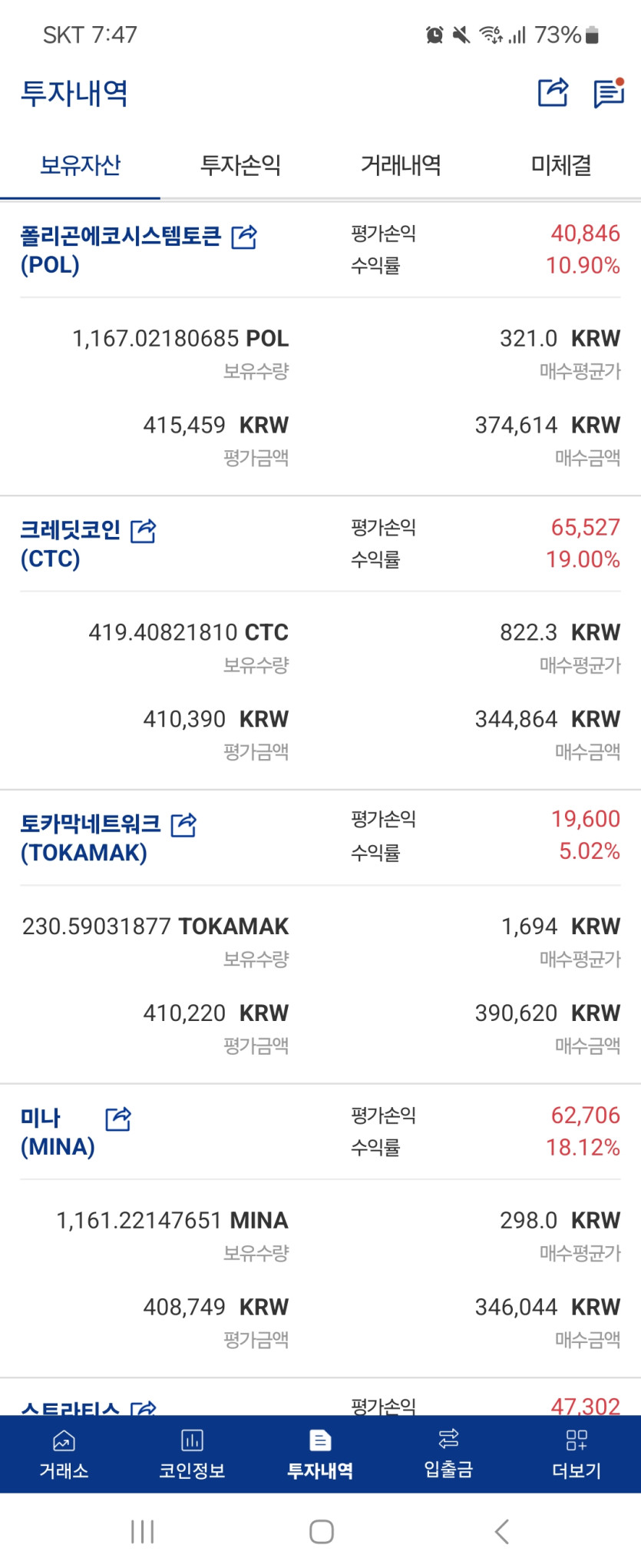
Task: Open the MINA coin detail link icon
Action: (117, 1119)
